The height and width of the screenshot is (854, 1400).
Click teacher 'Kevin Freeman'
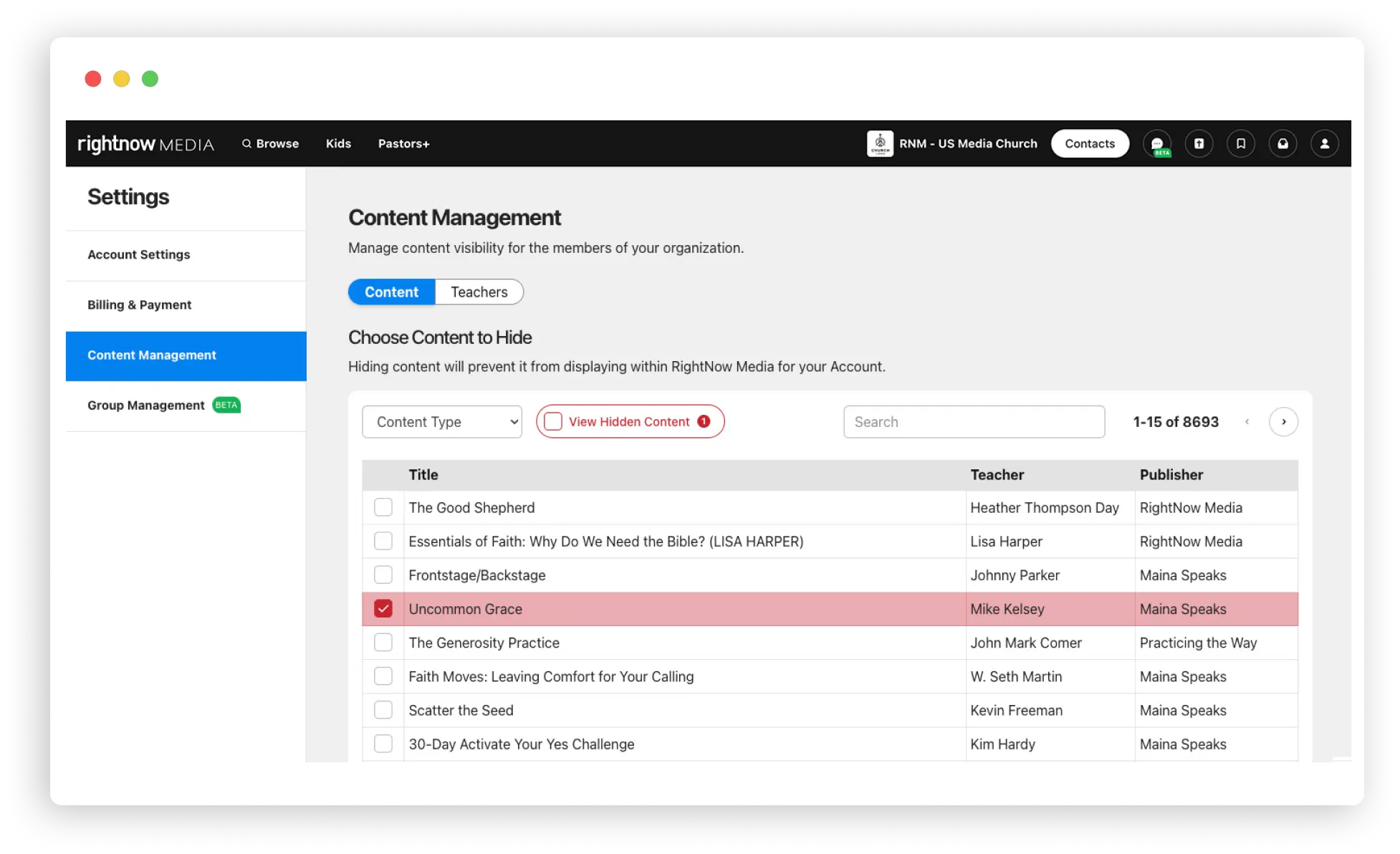[x=1016, y=710]
